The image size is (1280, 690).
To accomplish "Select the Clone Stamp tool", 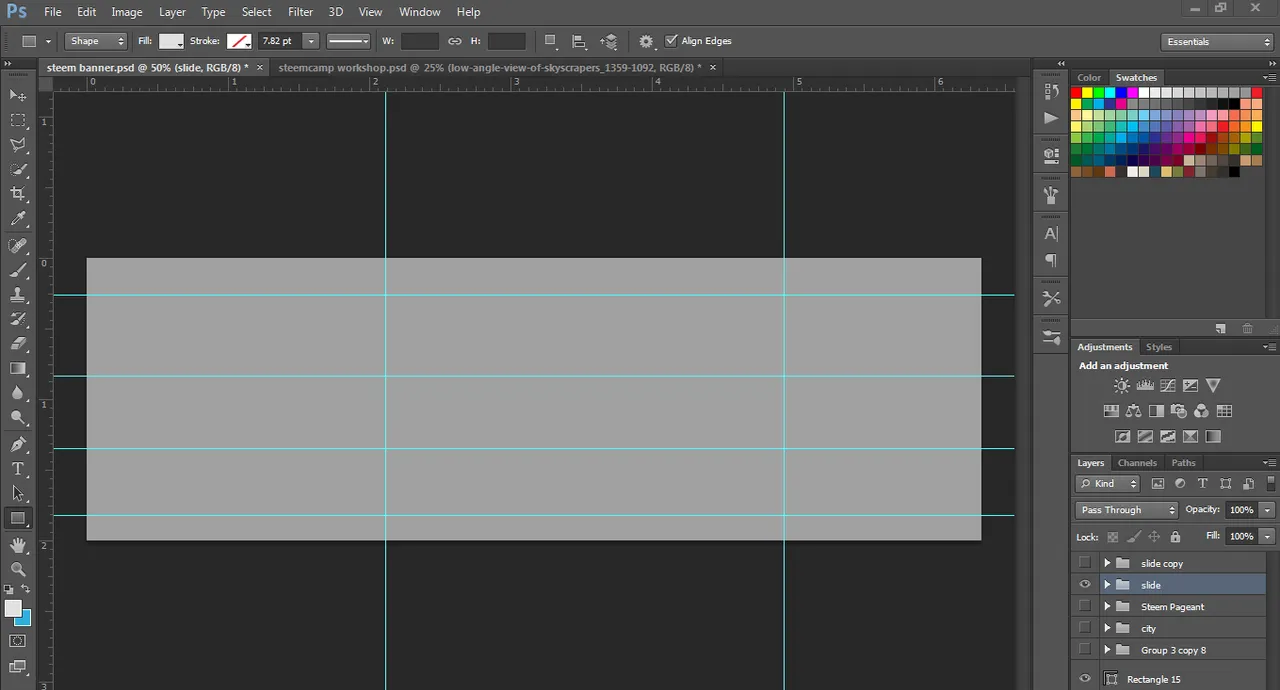I will coord(18,295).
